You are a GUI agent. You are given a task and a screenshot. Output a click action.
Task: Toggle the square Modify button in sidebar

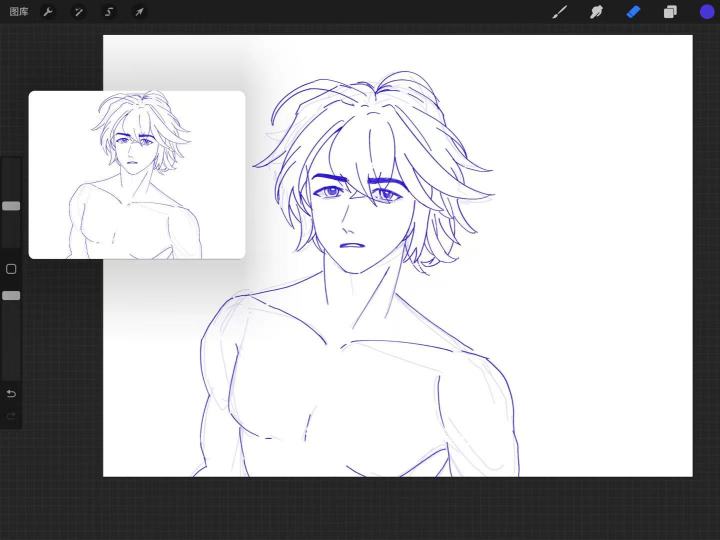coord(11,269)
